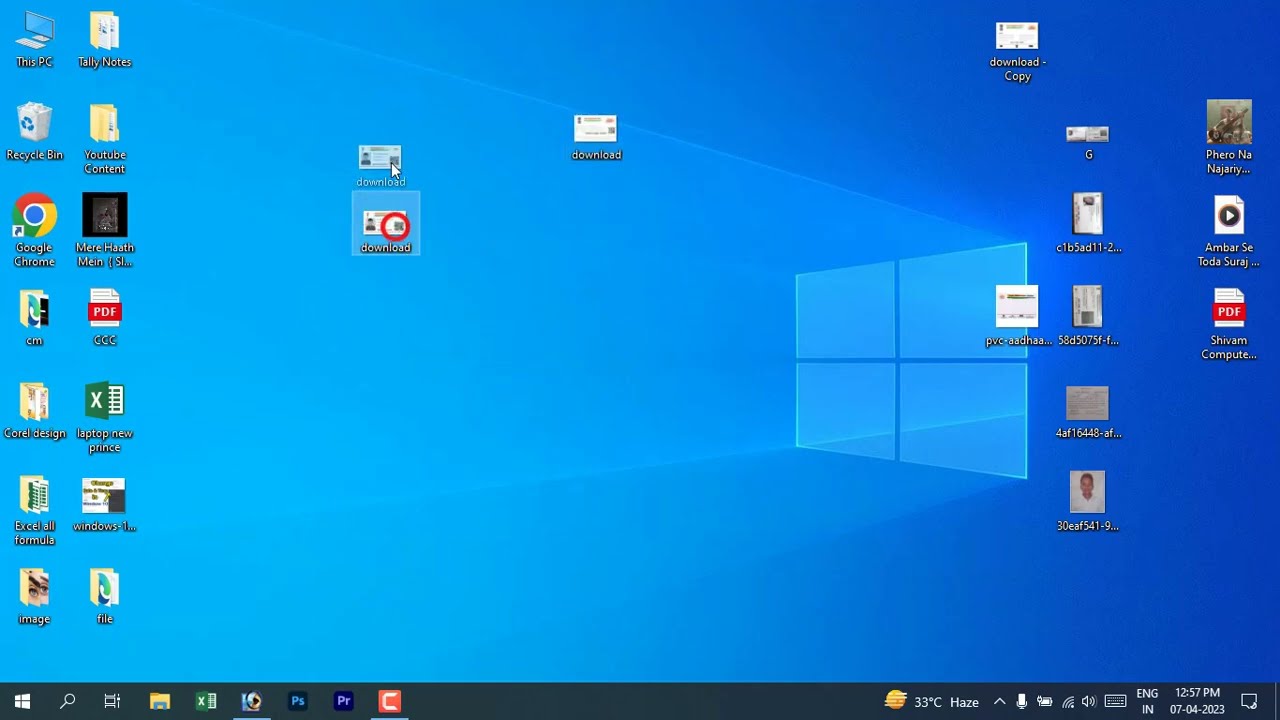
Task: Open Camtasia from the taskbar
Action: tap(390, 701)
